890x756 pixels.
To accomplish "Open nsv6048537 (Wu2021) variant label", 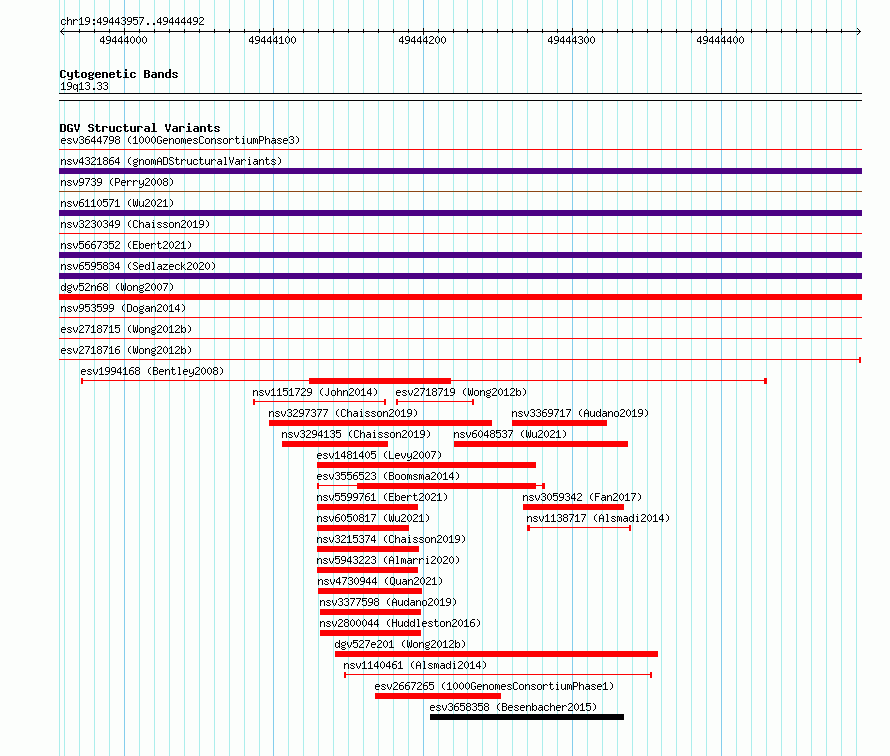I will (x=510, y=434).
